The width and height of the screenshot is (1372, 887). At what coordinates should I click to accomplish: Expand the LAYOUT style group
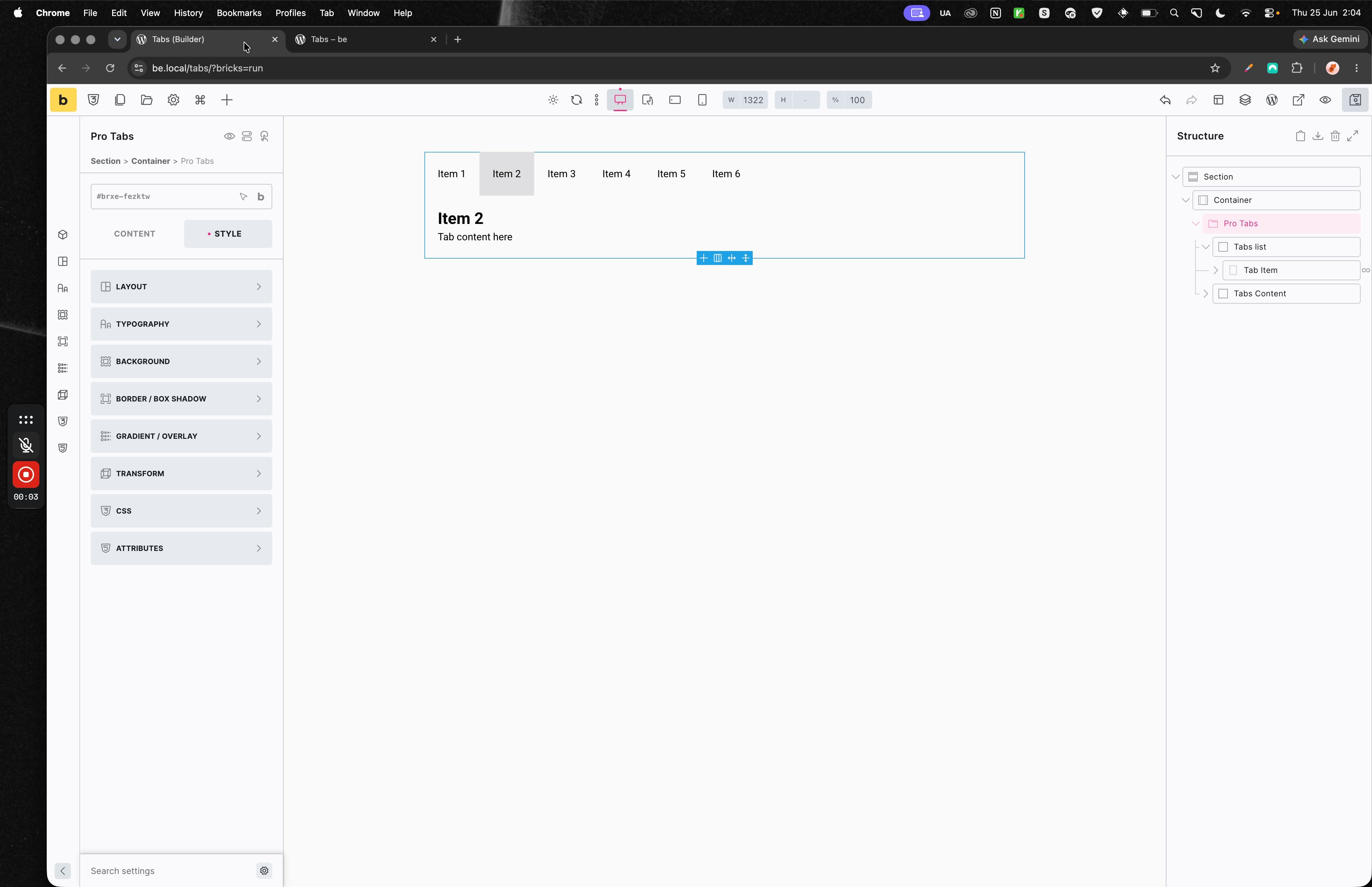click(182, 287)
